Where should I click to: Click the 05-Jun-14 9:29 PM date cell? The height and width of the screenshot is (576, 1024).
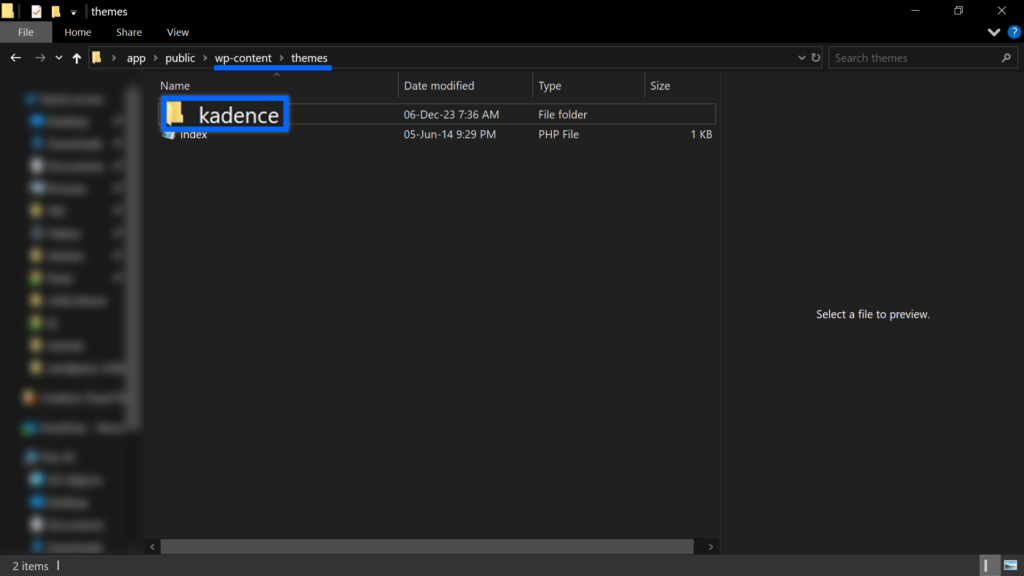(449, 134)
